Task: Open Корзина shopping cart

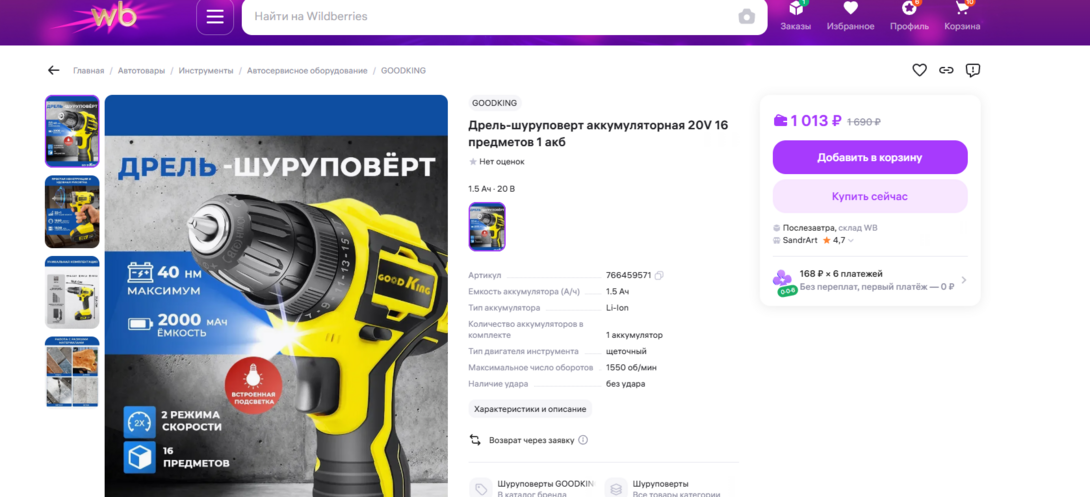Action: [x=962, y=17]
